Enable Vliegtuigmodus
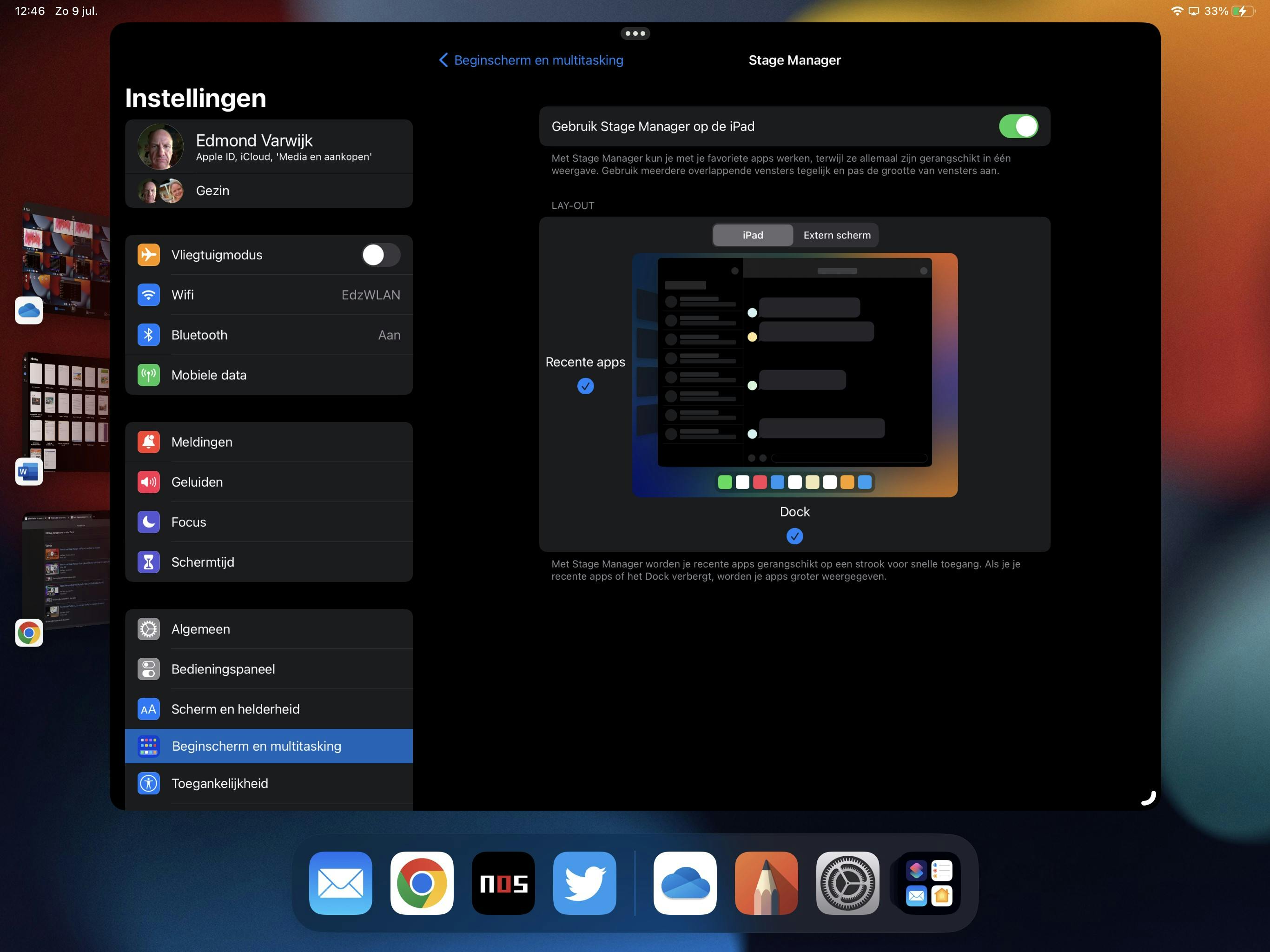Image resolution: width=1270 pixels, height=952 pixels. 380,254
